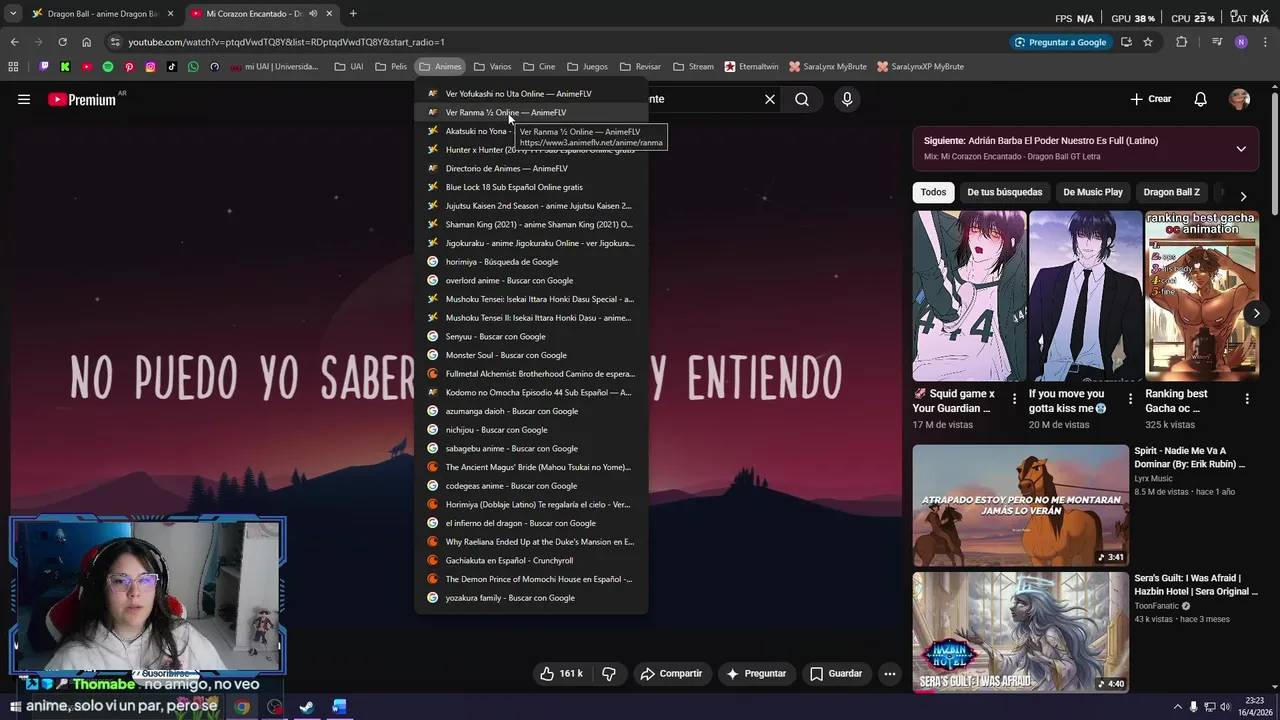1280x720 pixels.
Task: Show more filter chips with right arrow
Action: (1243, 196)
